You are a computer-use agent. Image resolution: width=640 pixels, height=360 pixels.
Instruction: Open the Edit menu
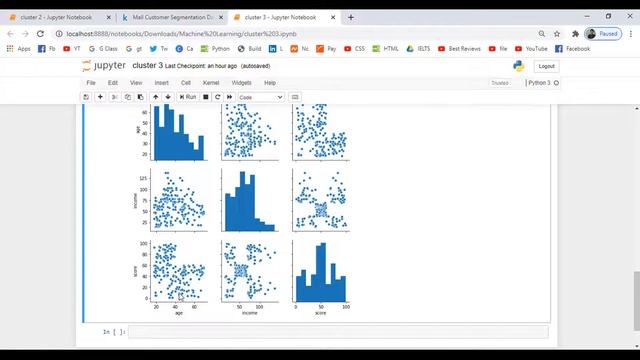(x=113, y=83)
